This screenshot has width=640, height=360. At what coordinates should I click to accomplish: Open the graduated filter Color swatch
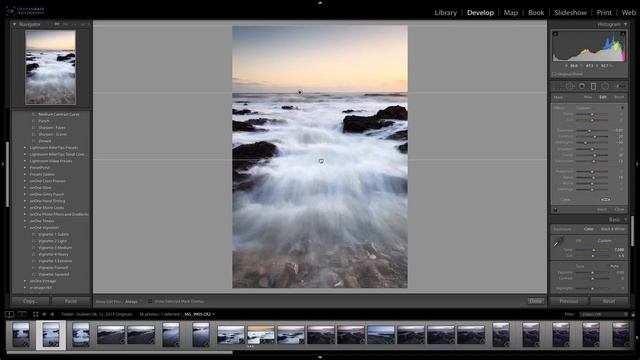(x=606, y=200)
